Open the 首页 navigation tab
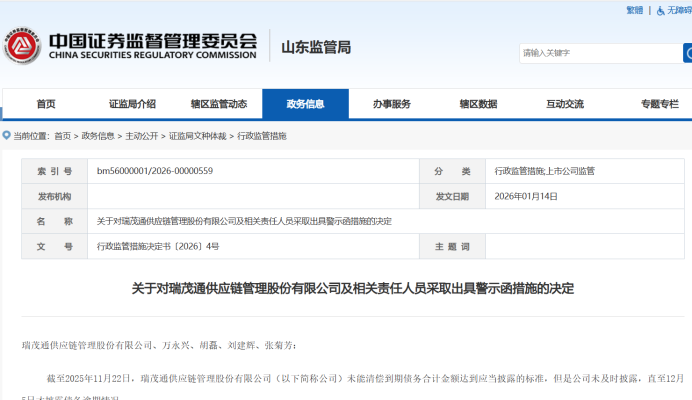Viewport: 692px width, 400px height. click(46, 104)
